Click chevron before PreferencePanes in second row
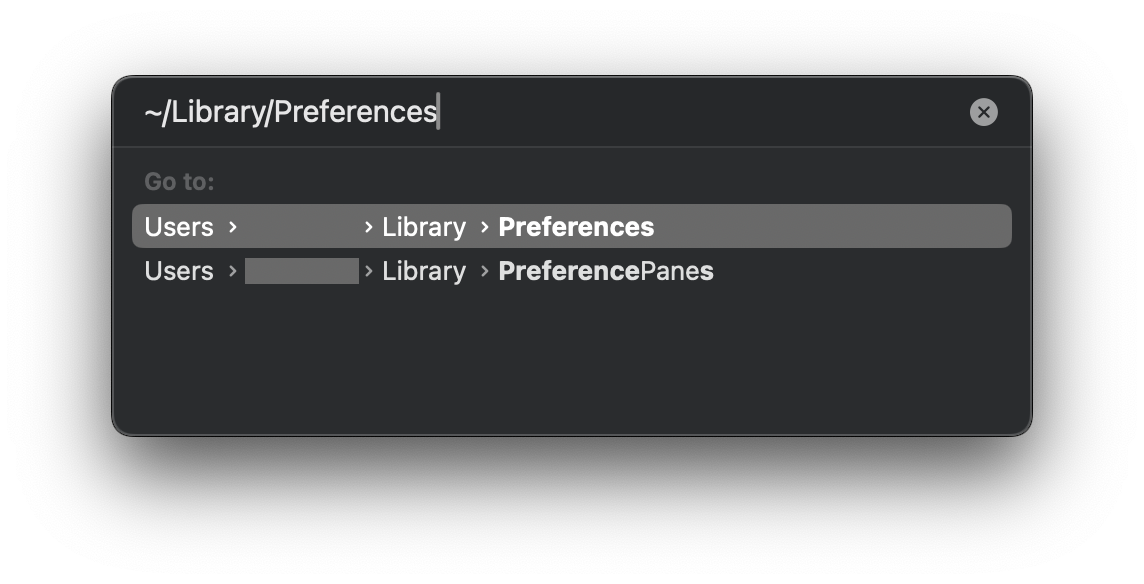This screenshot has width=1144, height=584. (x=485, y=271)
